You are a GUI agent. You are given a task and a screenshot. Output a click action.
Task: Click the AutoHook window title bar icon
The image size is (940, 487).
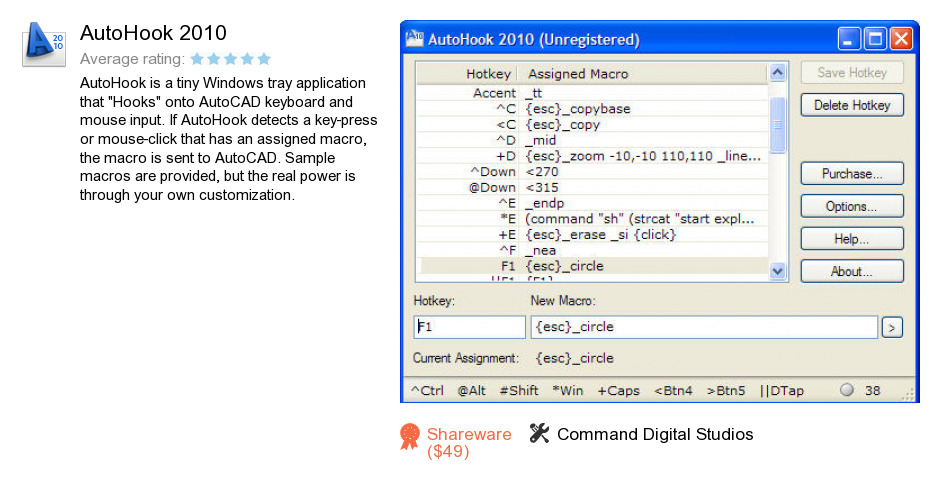pos(415,39)
